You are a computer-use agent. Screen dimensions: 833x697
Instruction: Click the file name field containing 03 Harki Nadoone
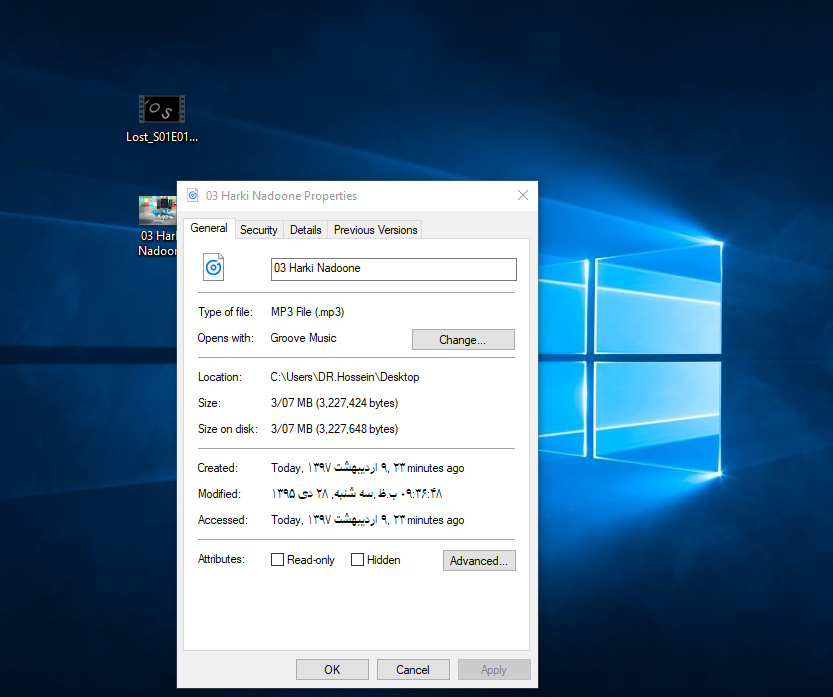click(x=393, y=269)
